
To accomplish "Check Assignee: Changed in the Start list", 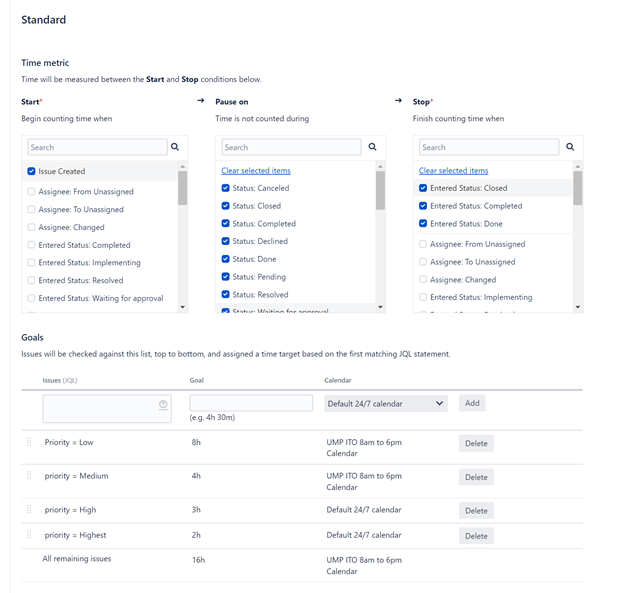I will (31, 227).
